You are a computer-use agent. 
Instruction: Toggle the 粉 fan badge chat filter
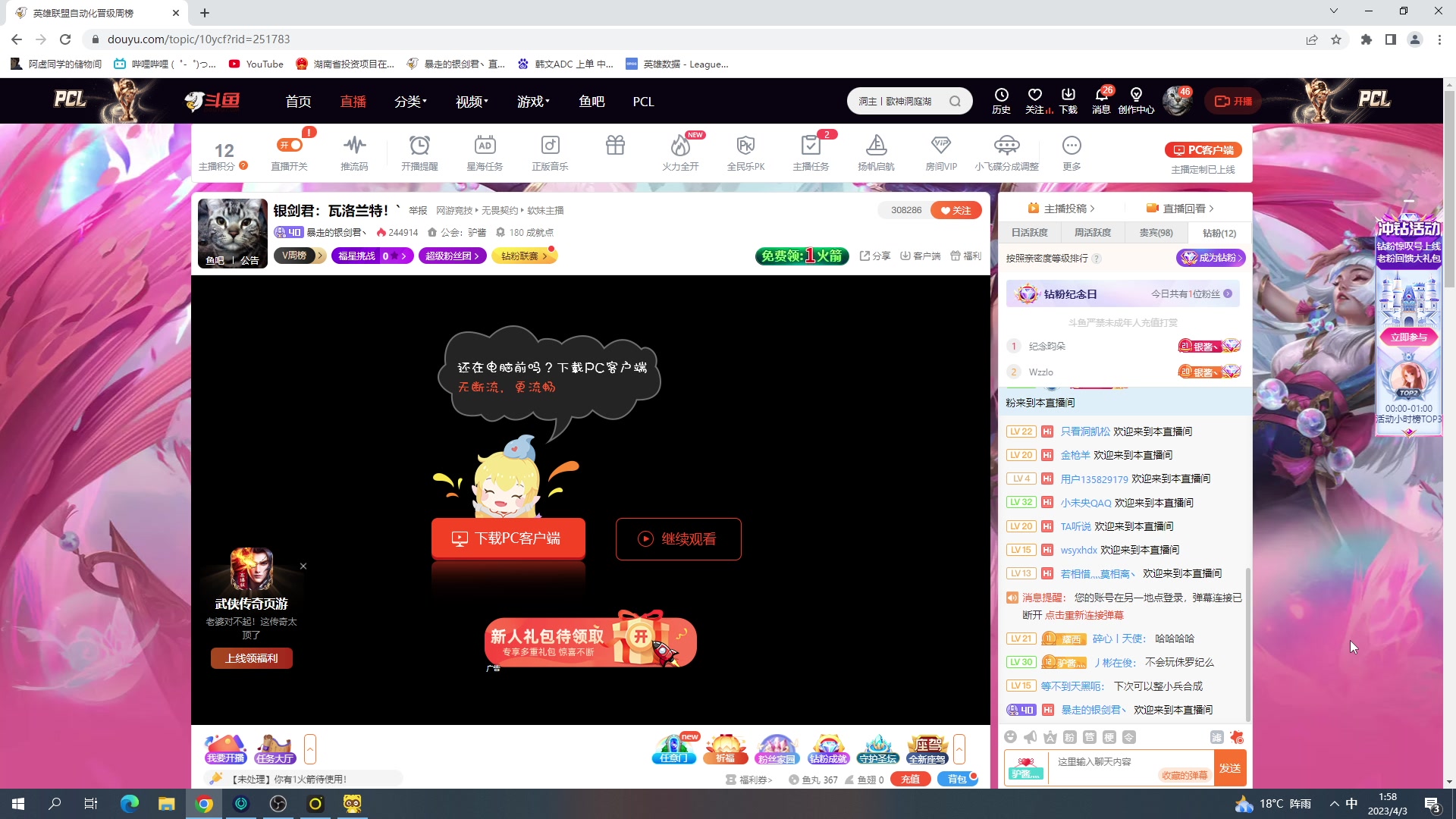click(x=1069, y=736)
